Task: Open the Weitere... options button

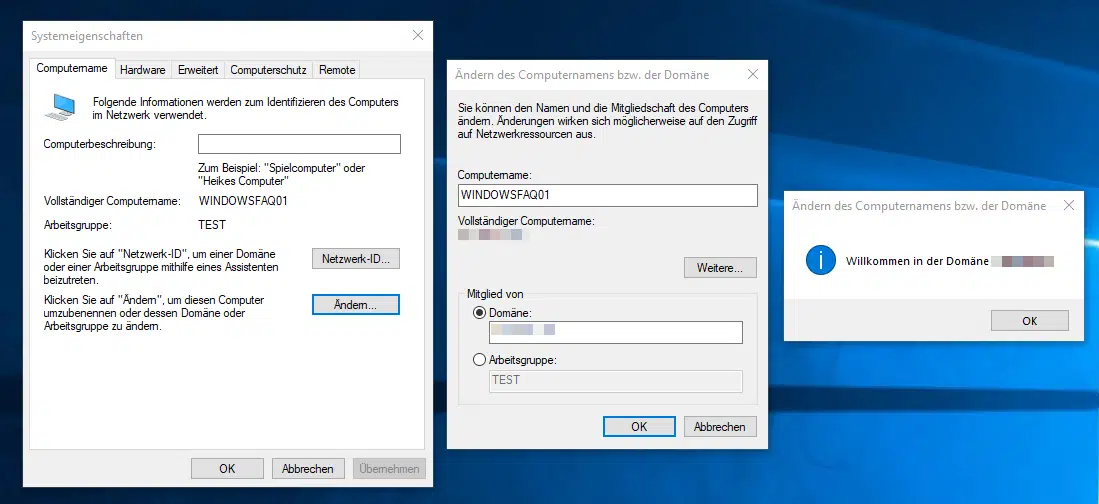Action: coord(721,267)
